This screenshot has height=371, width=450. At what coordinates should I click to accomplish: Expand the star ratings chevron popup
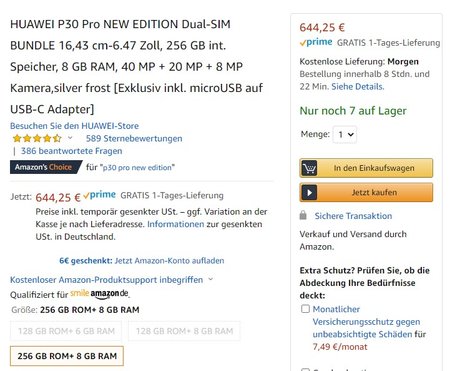70,137
